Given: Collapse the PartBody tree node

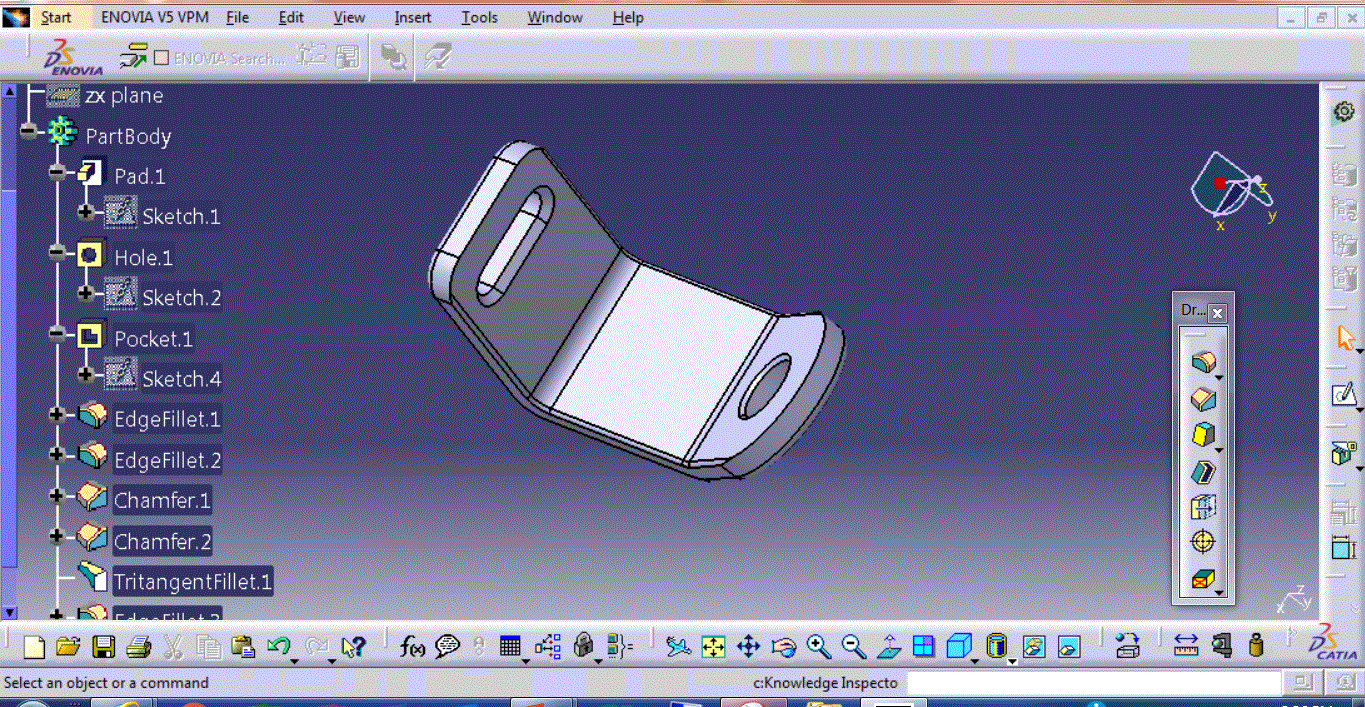Looking at the screenshot, I should coord(28,131).
